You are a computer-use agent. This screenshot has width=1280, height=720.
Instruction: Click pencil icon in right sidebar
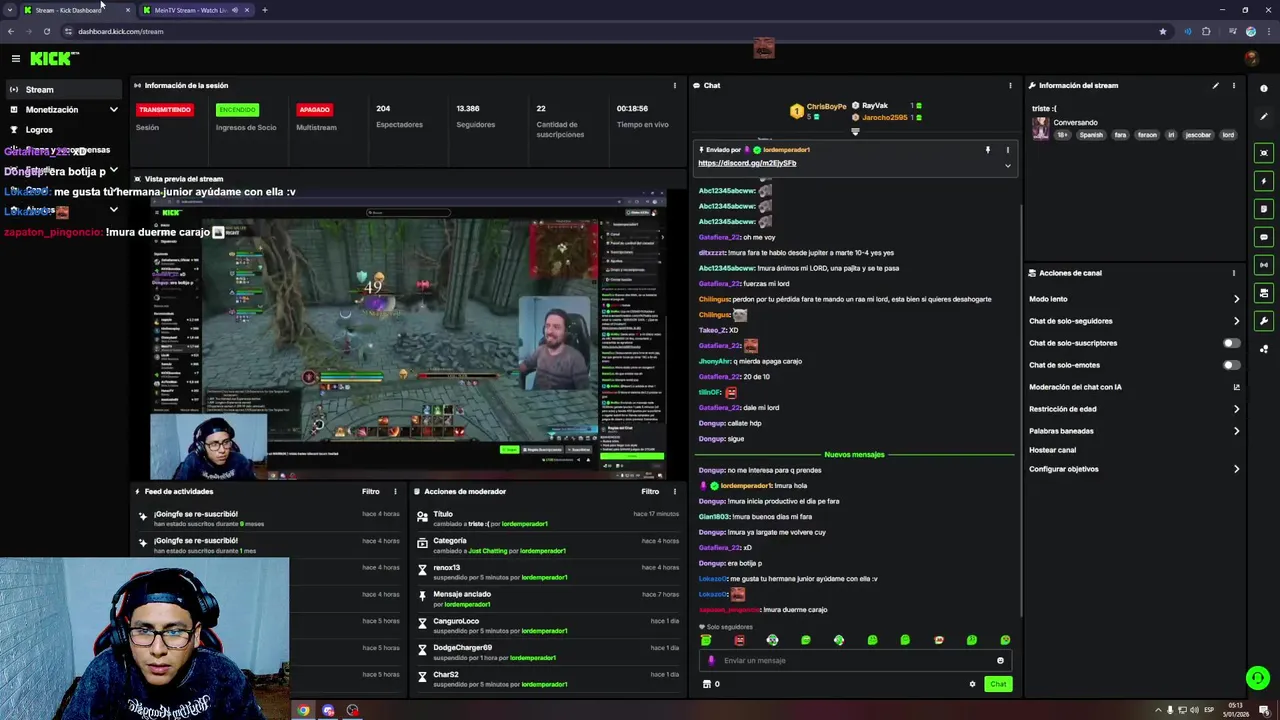[1264, 116]
